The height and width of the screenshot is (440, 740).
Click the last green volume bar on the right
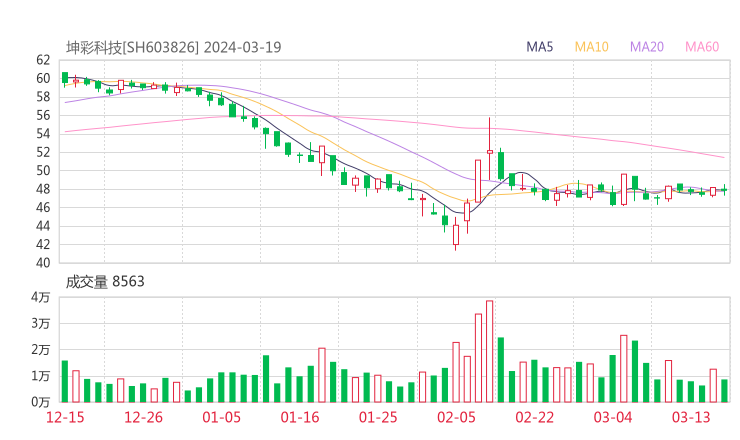click(724, 391)
